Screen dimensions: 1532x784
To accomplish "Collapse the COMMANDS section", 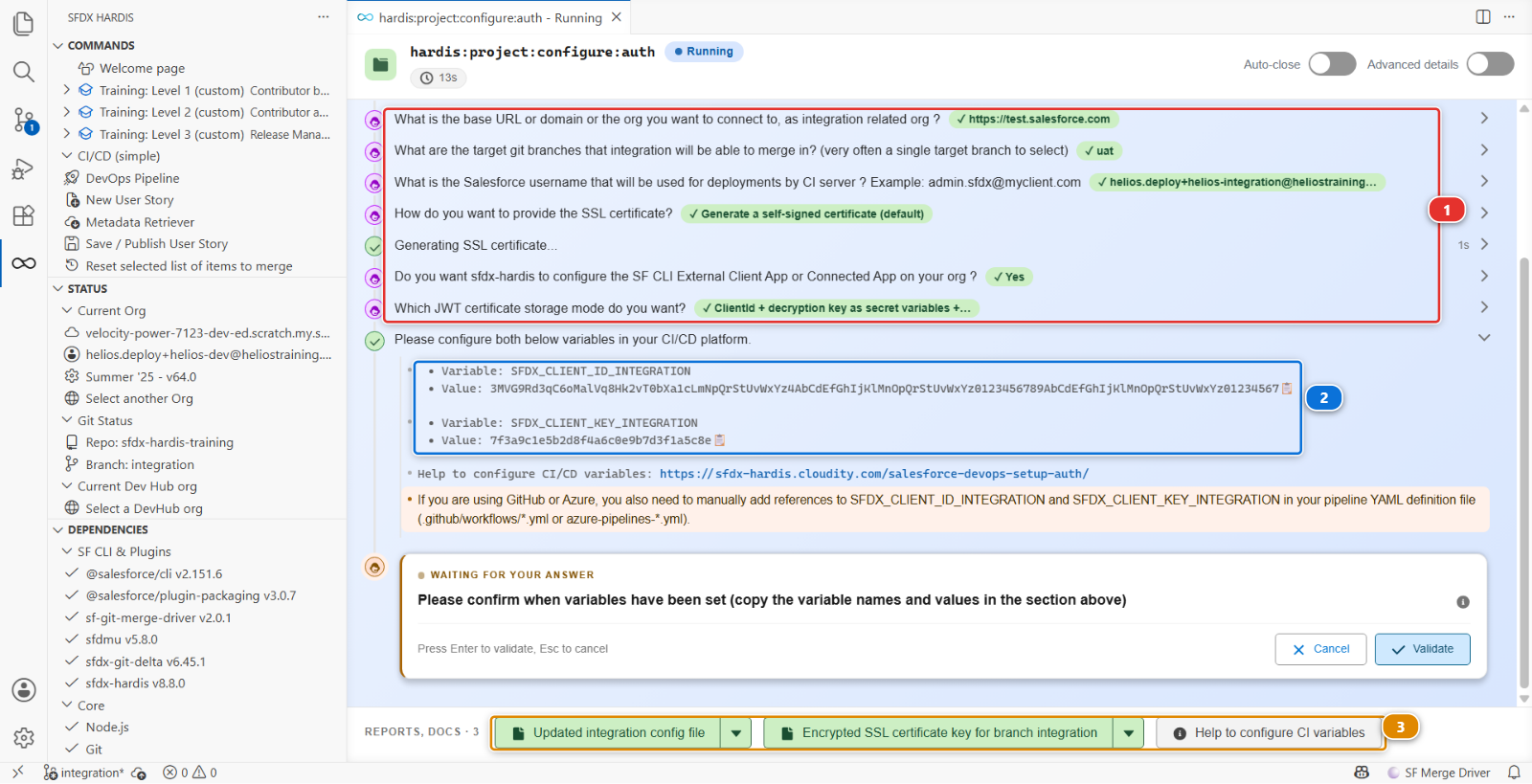I will coord(58,45).
